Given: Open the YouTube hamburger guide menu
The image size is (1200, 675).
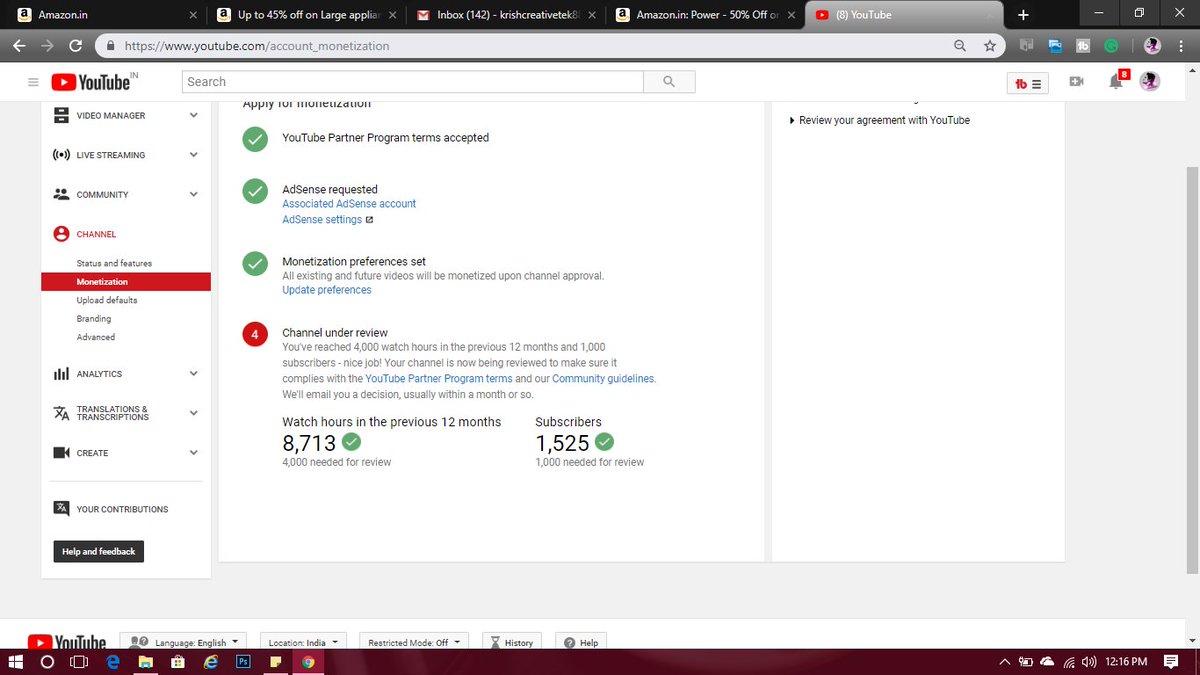Looking at the screenshot, I should [33, 82].
